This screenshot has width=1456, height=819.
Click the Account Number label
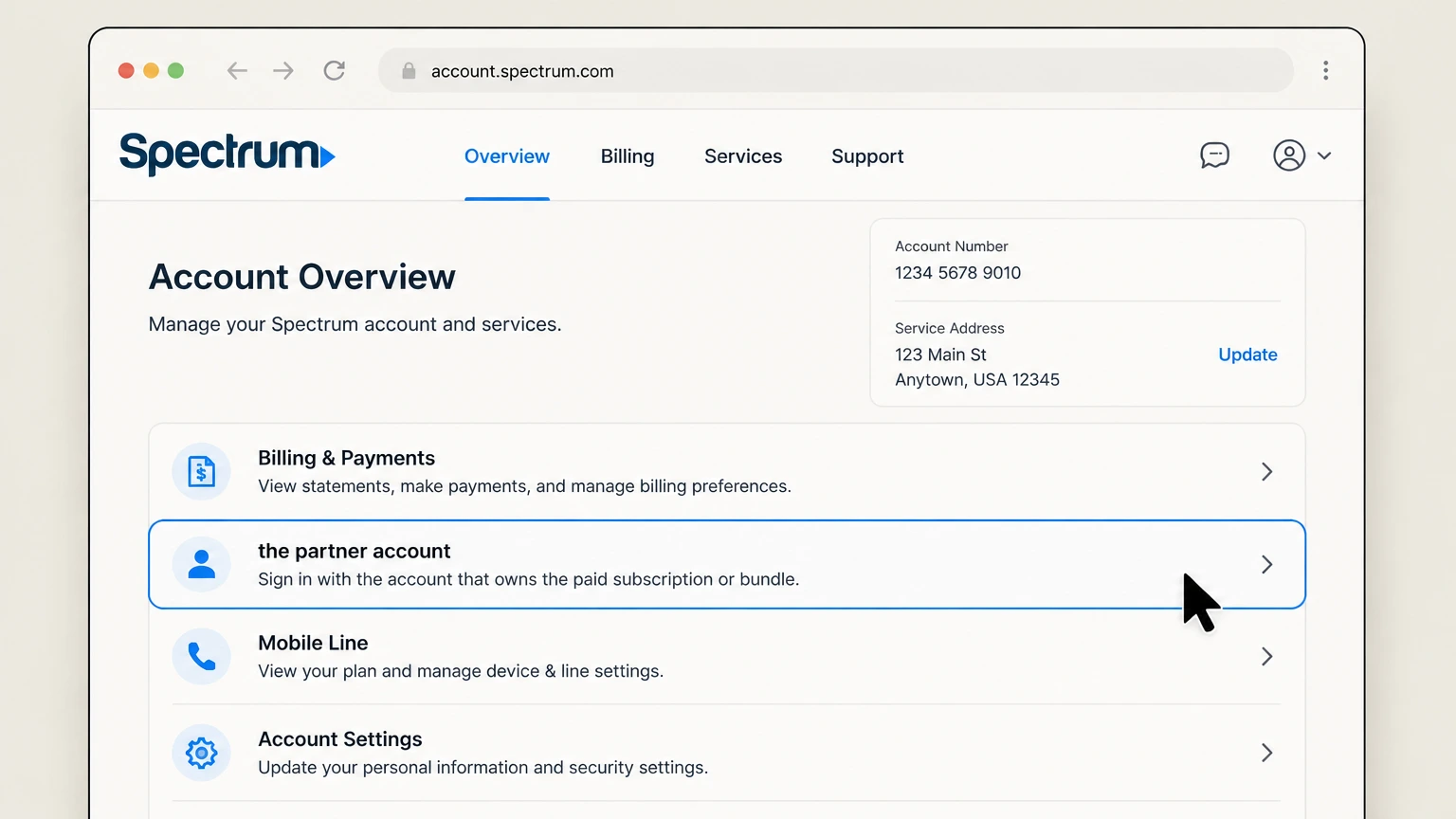pos(952,246)
